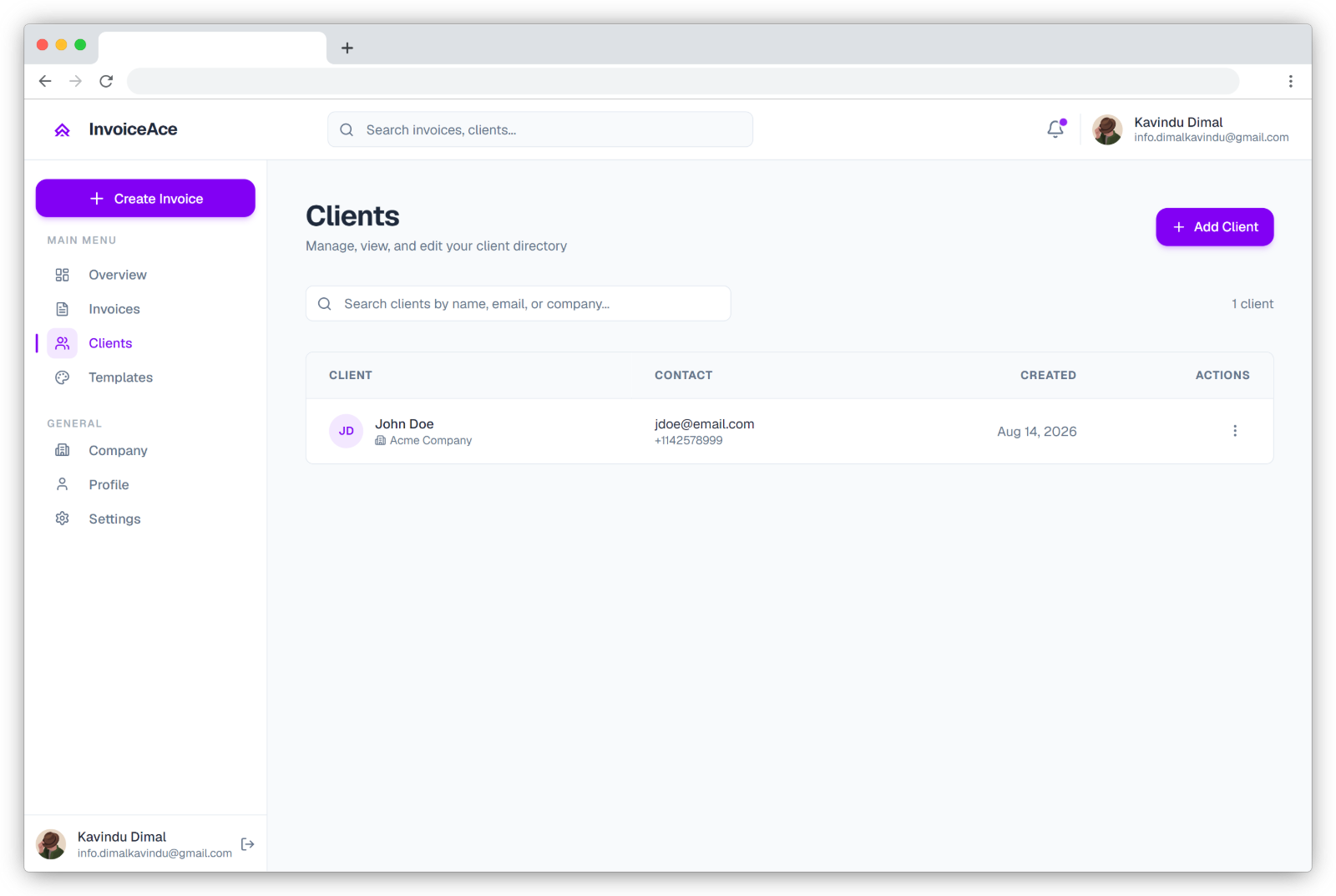Focus the Search invoices, clients field
This screenshot has width=1336, height=896.
(x=540, y=129)
